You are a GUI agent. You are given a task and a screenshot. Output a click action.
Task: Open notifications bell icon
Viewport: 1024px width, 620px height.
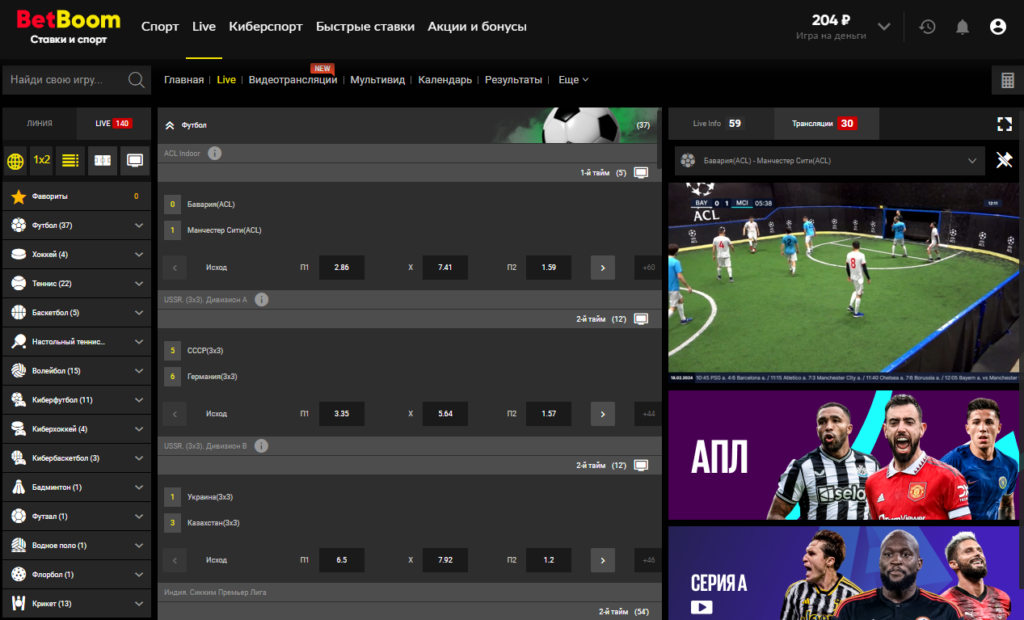(x=962, y=27)
